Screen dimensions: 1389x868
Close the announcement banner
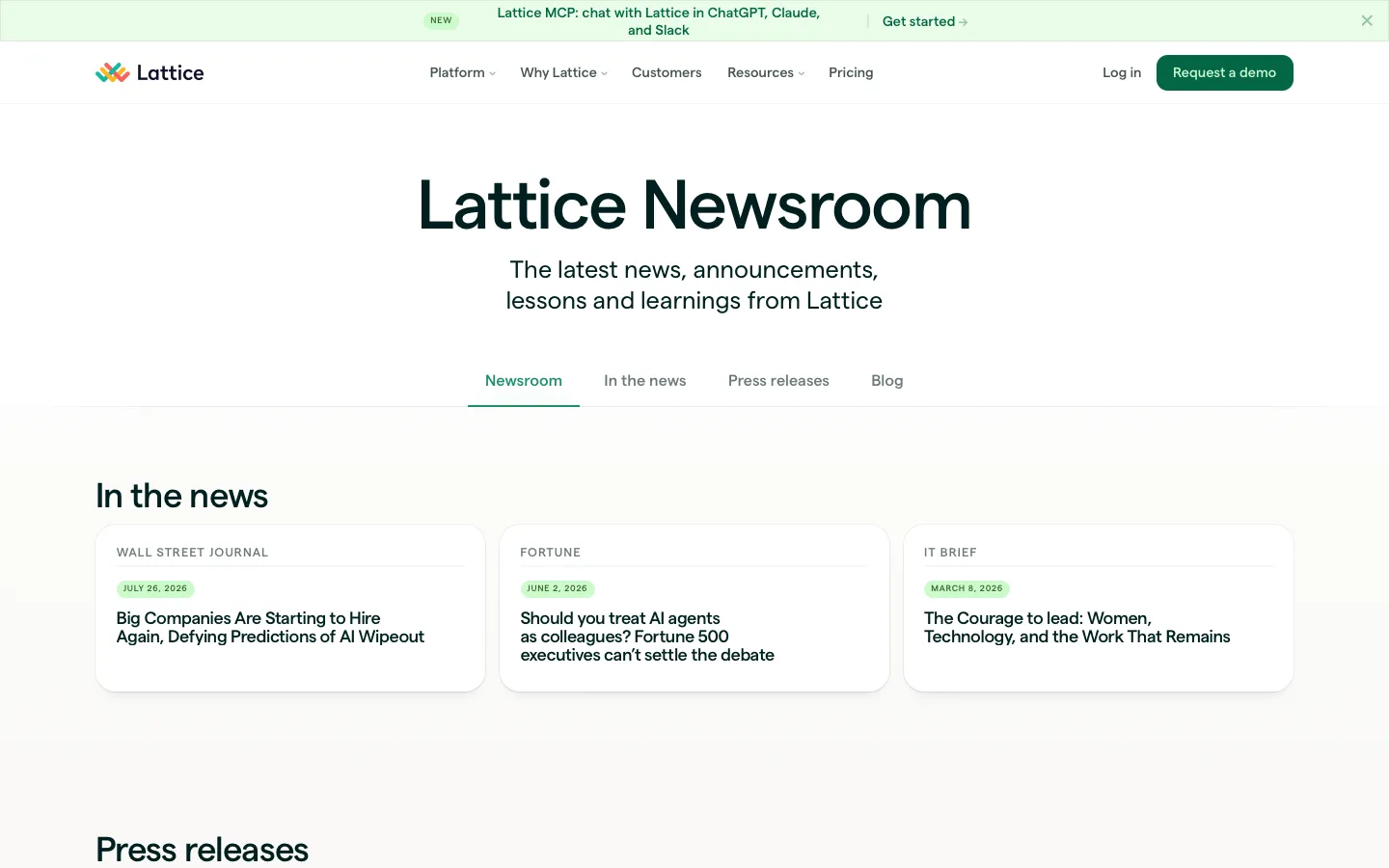pos(1367,20)
